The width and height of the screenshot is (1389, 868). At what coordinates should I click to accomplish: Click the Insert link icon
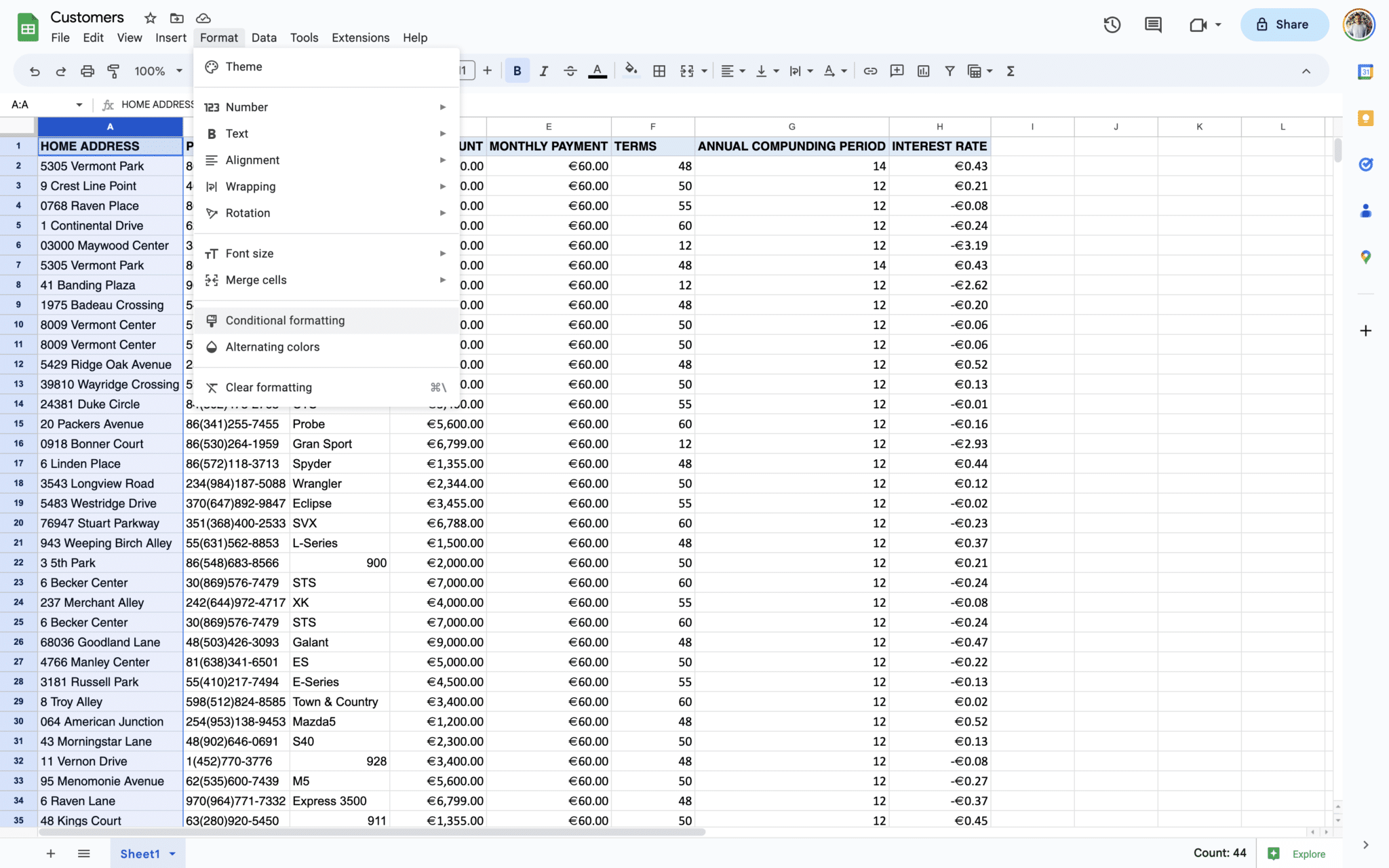[x=870, y=71]
